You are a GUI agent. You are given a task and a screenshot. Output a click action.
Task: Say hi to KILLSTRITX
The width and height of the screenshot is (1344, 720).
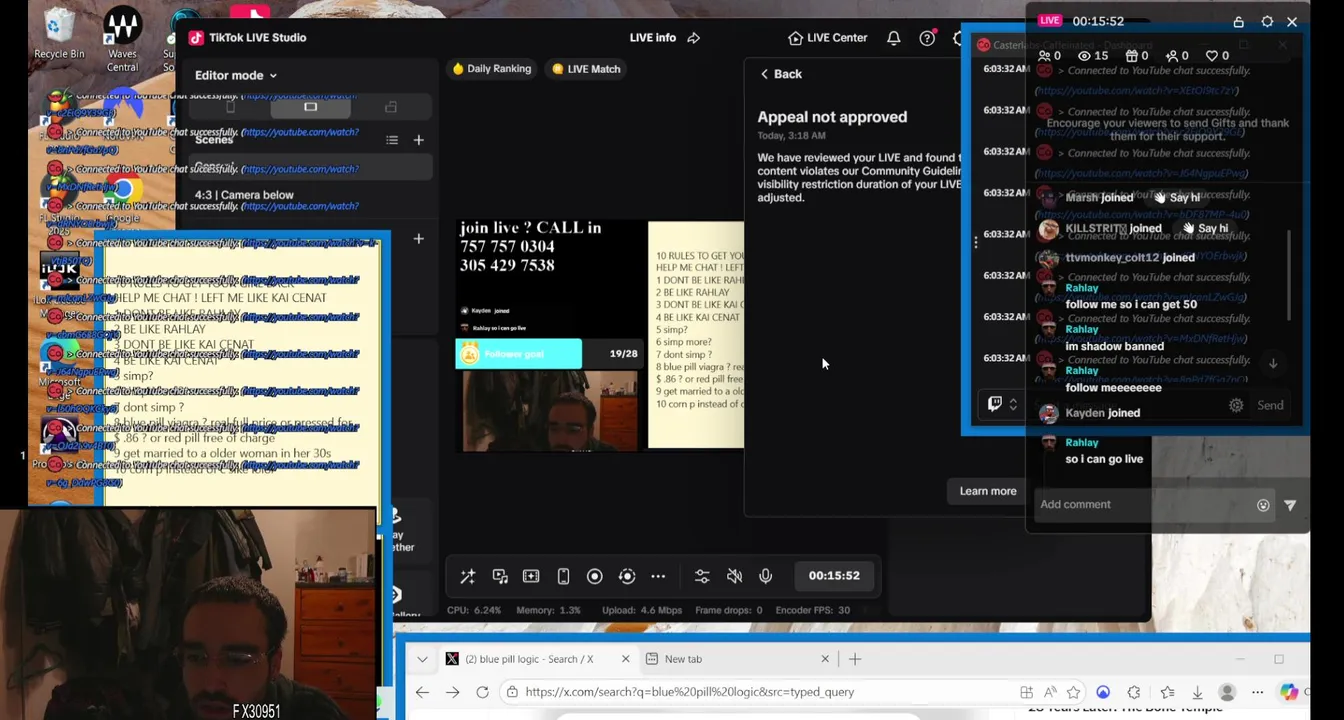point(1204,228)
